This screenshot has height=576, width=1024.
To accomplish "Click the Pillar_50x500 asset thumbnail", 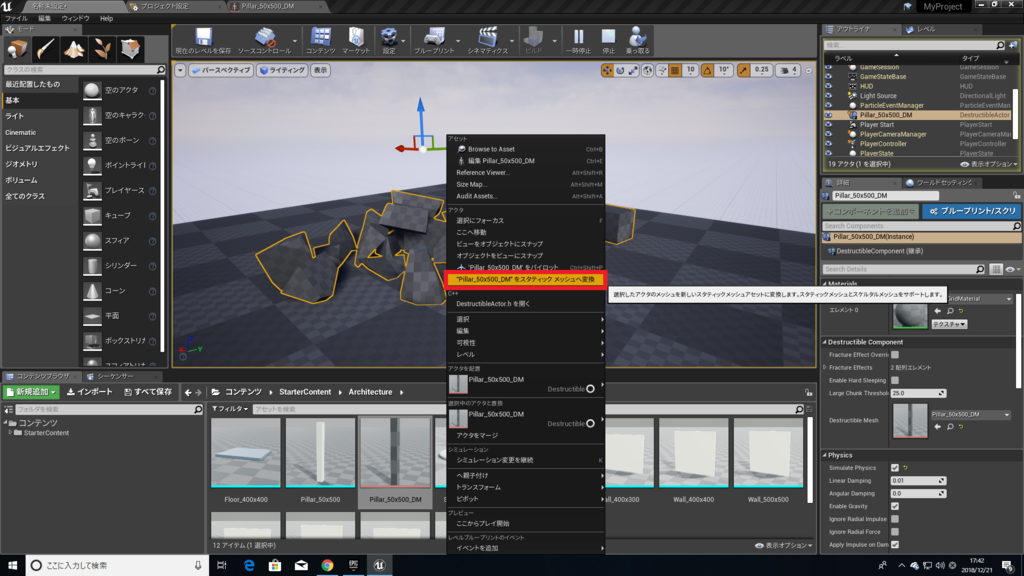I will pos(320,453).
